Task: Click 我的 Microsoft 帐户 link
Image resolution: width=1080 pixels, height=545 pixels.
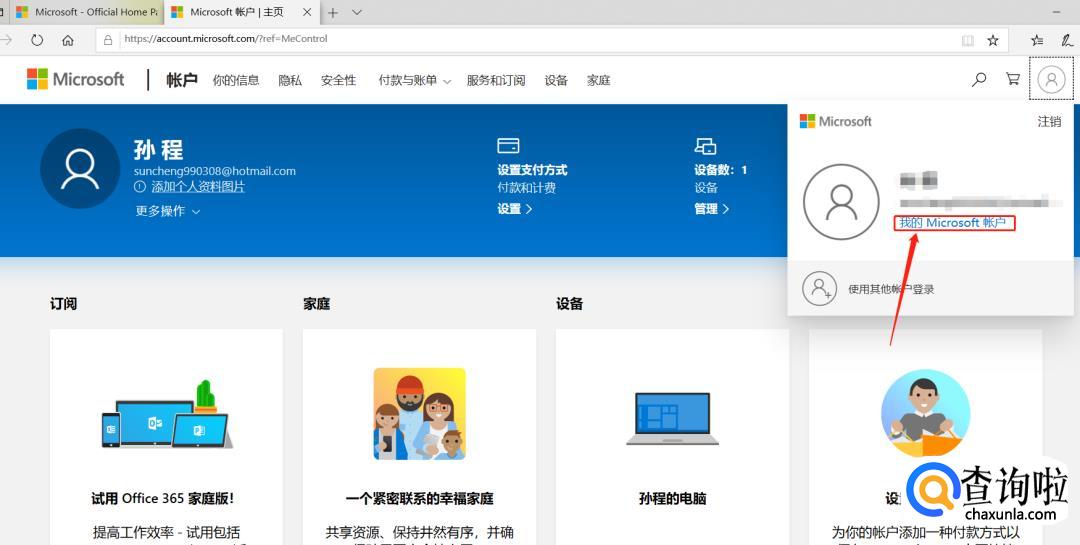Action: (x=953, y=223)
